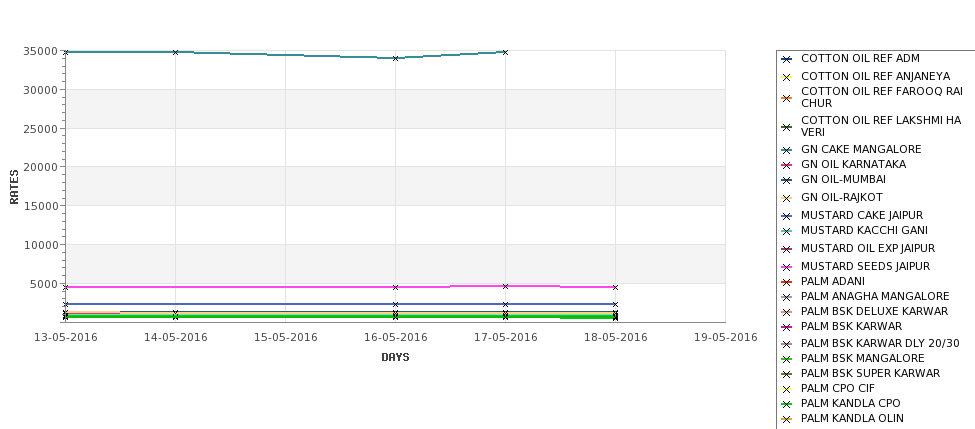Click the PALM BSK KARWAR DLY 20/30 label

pos(880,343)
